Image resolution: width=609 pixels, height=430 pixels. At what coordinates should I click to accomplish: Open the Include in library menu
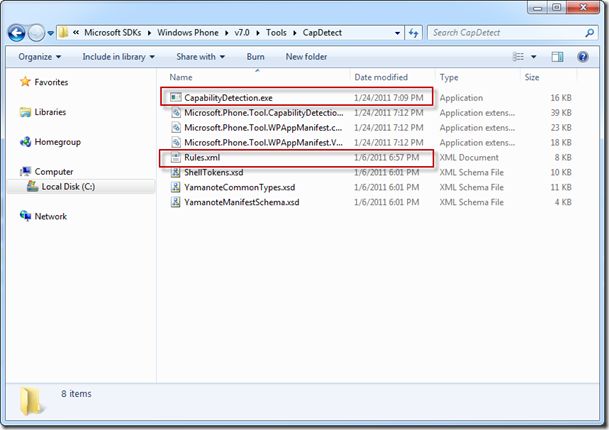coord(118,57)
